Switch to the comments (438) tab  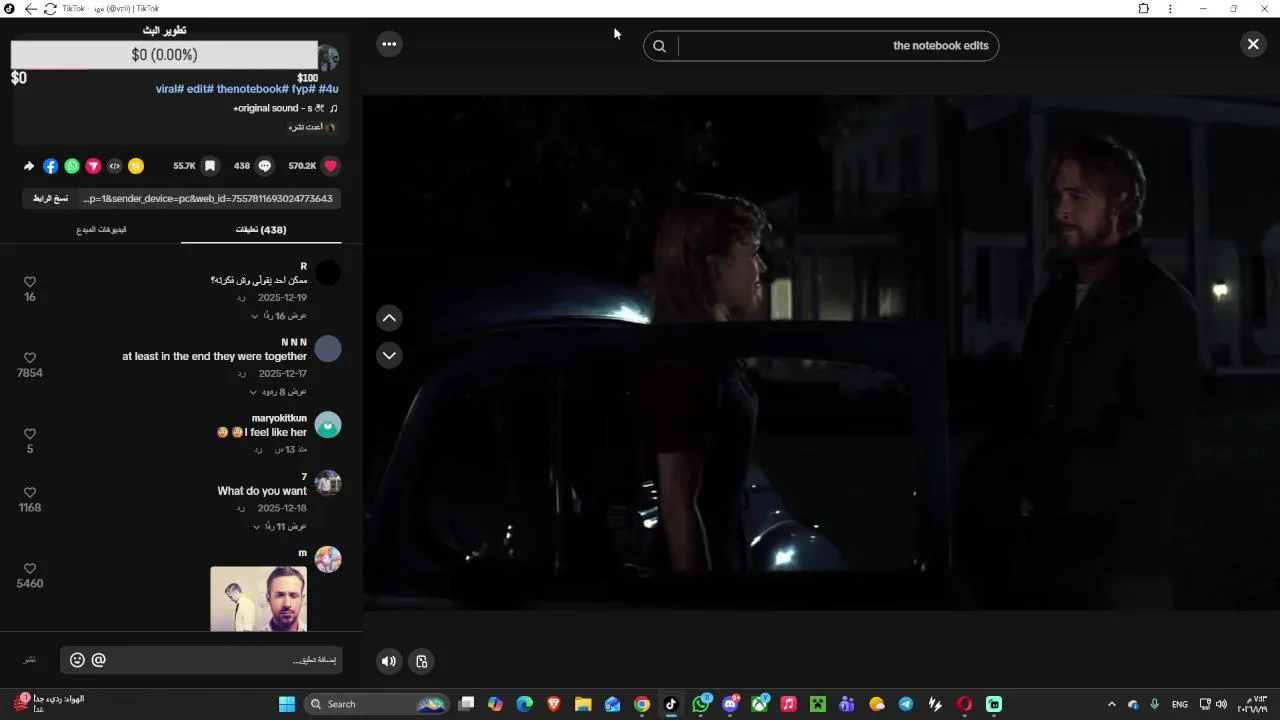pos(261,230)
